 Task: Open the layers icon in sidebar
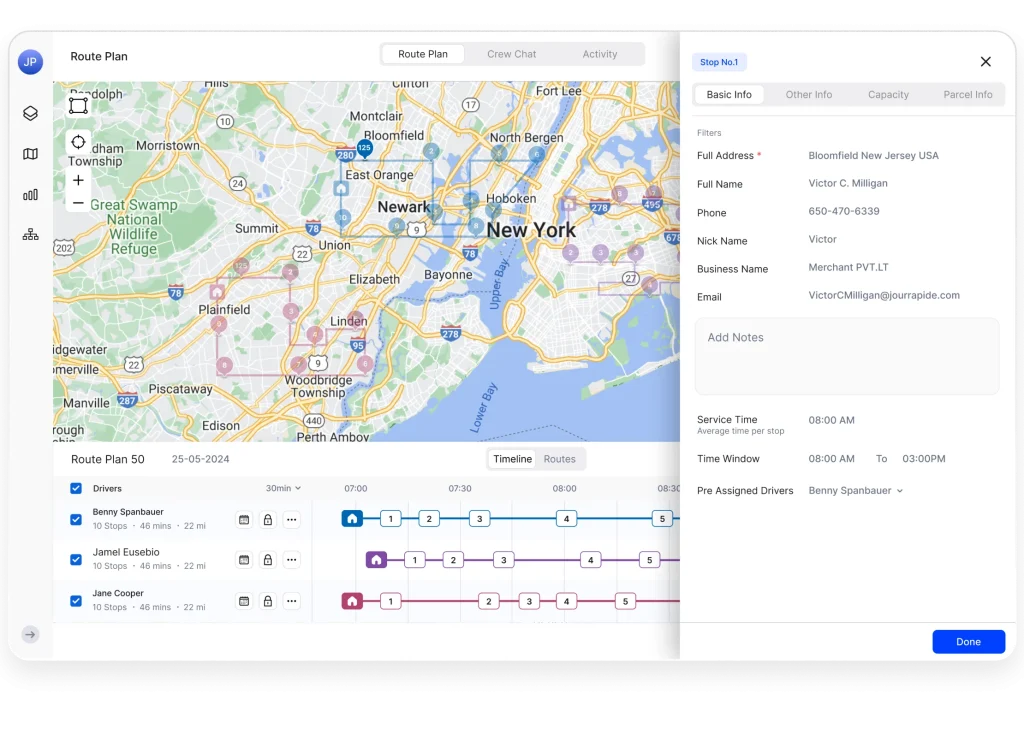coord(30,114)
